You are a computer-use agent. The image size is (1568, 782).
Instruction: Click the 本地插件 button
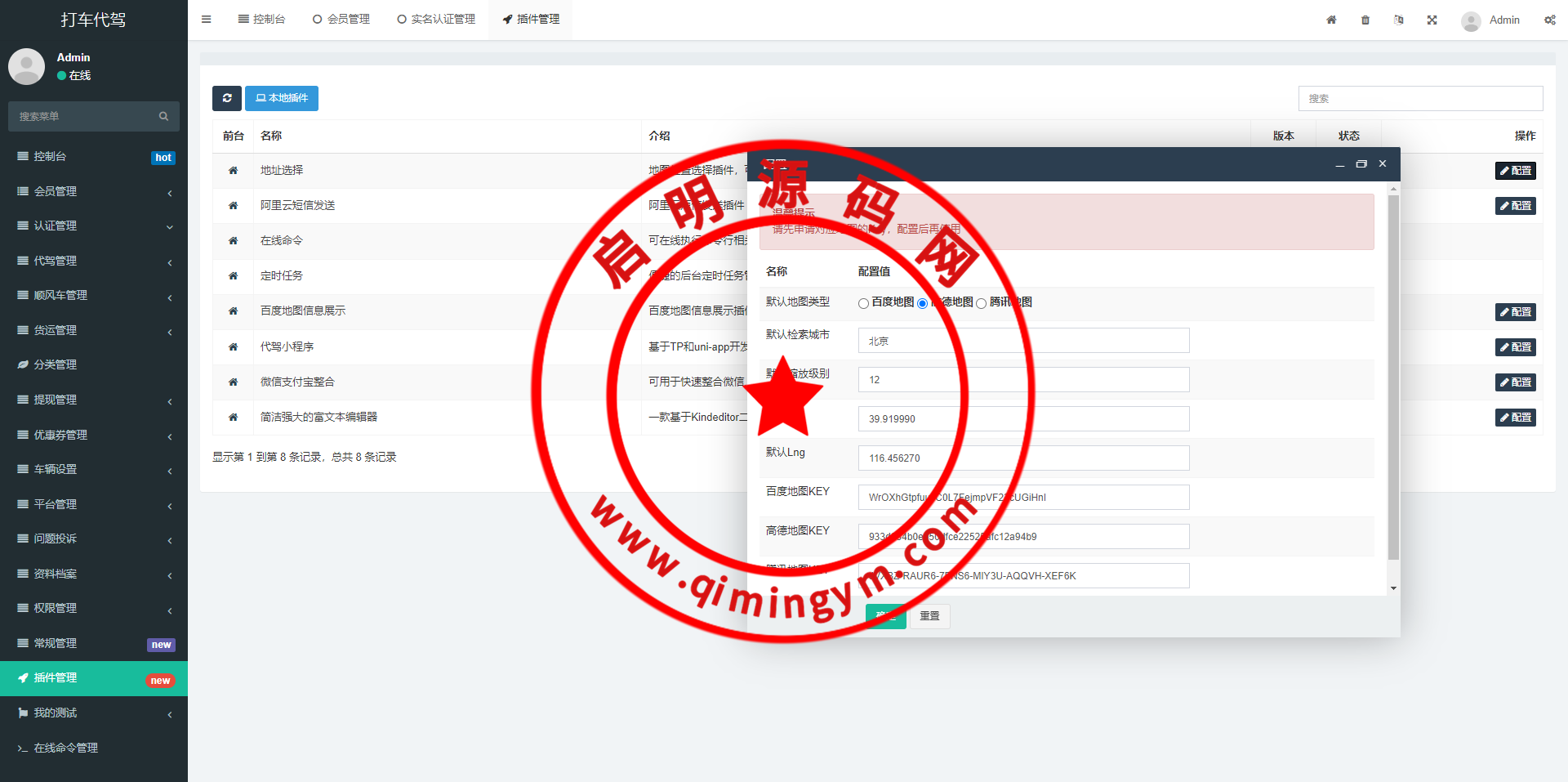click(282, 98)
